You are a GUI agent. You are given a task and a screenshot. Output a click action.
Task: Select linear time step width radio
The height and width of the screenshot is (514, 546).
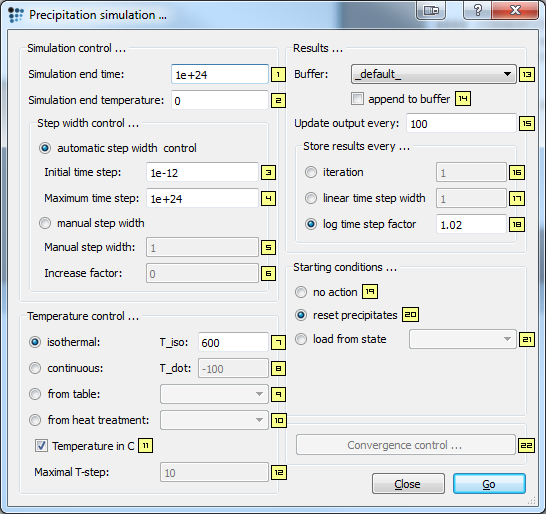(x=311, y=198)
